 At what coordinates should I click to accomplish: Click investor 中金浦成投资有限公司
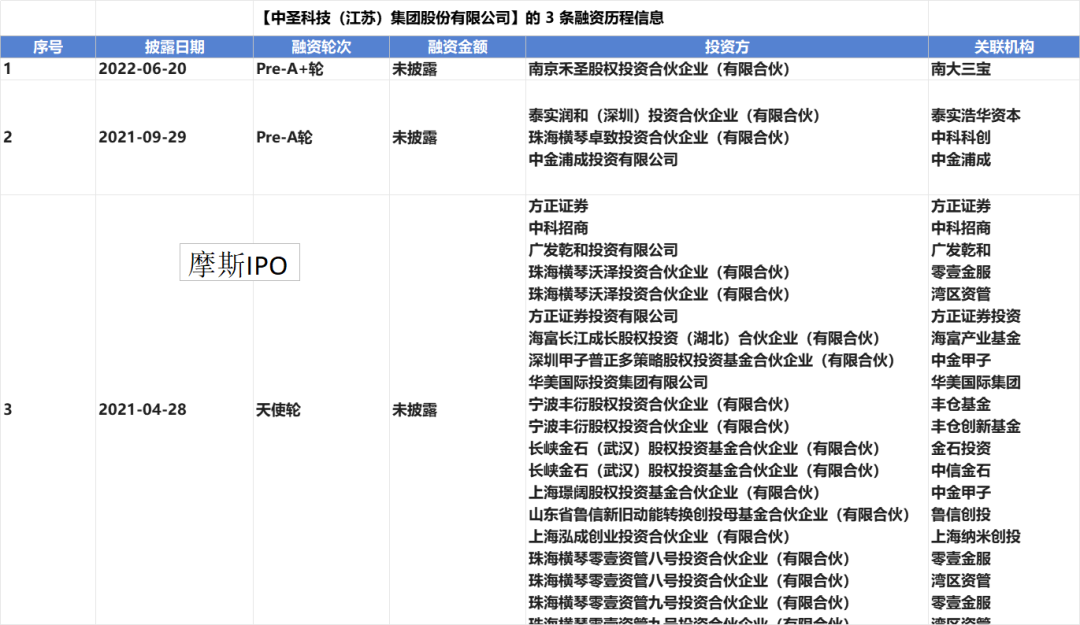click(603, 159)
